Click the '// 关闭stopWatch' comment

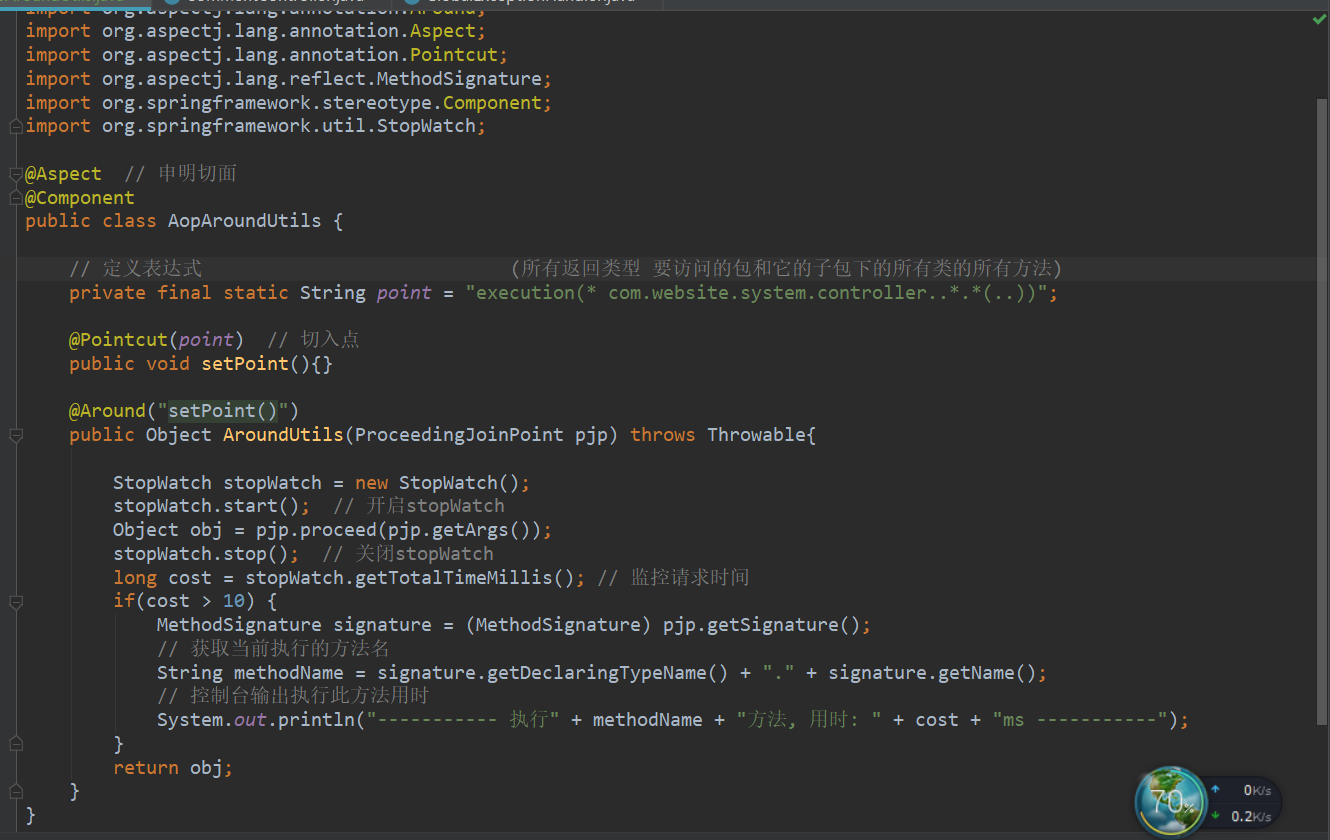408,554
